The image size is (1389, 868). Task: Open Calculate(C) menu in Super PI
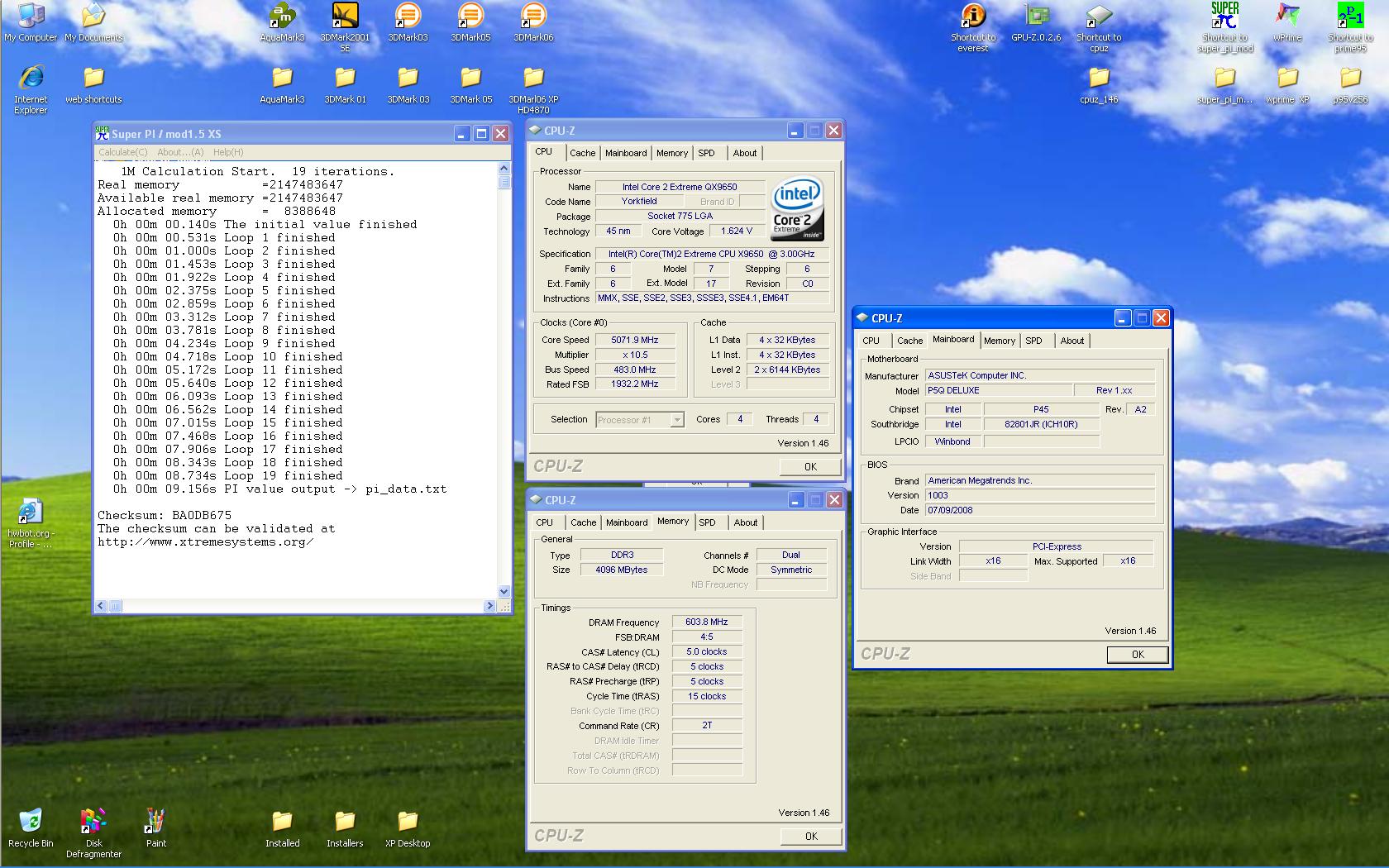click(x=123, y=152)
